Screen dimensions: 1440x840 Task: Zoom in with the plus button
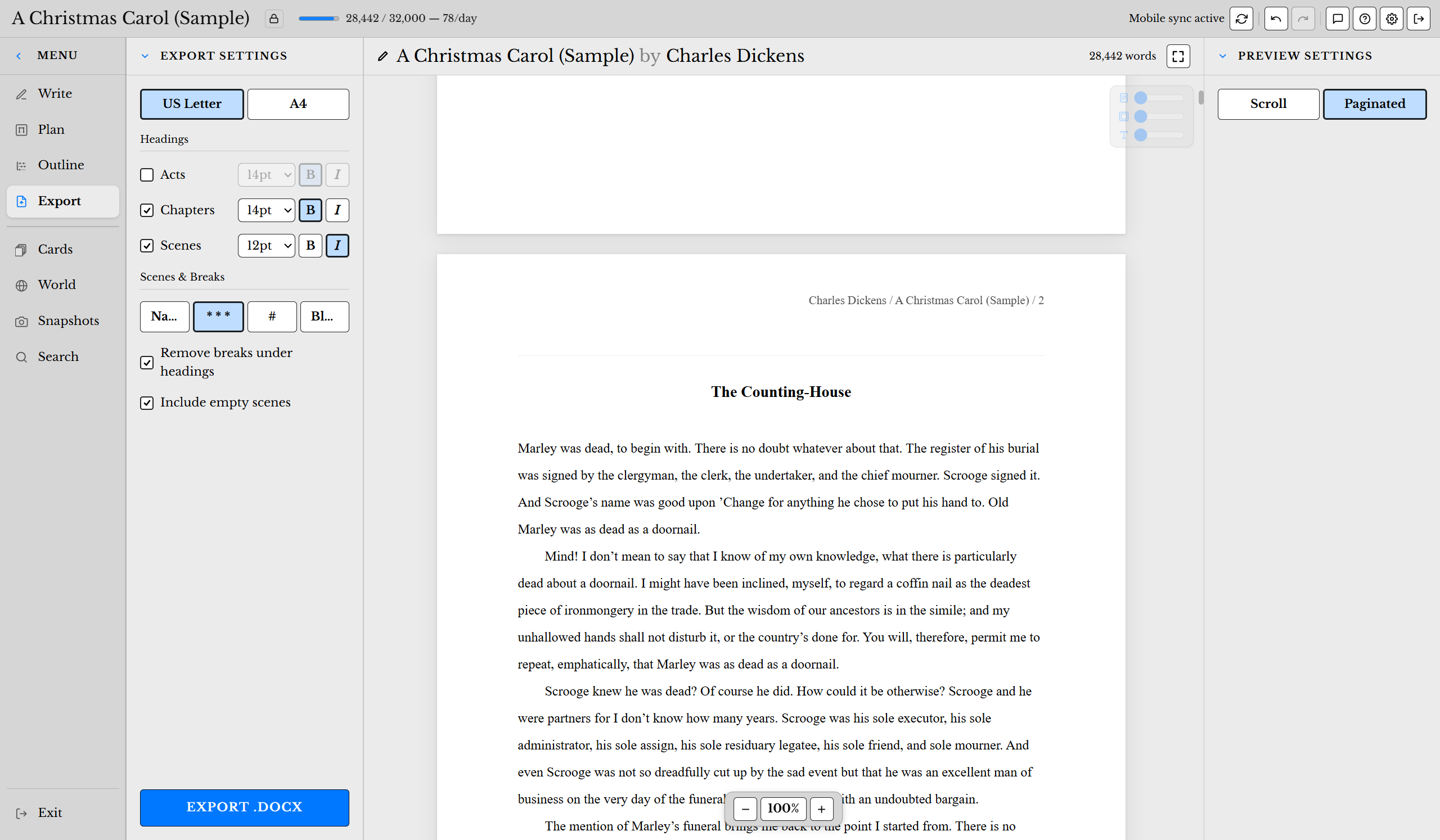pos(821,809)
